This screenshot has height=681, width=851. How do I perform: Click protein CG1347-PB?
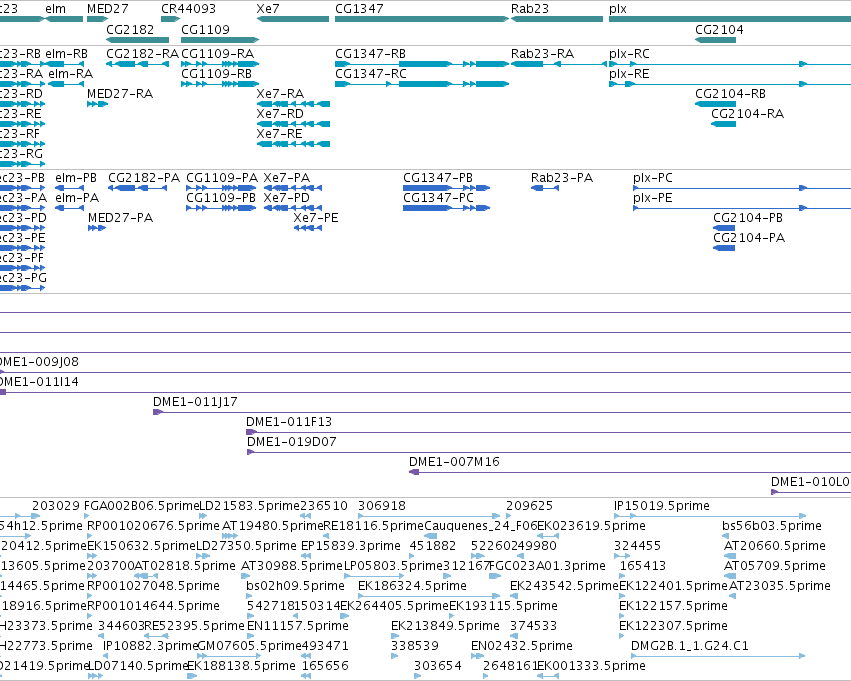pos(446,188)
